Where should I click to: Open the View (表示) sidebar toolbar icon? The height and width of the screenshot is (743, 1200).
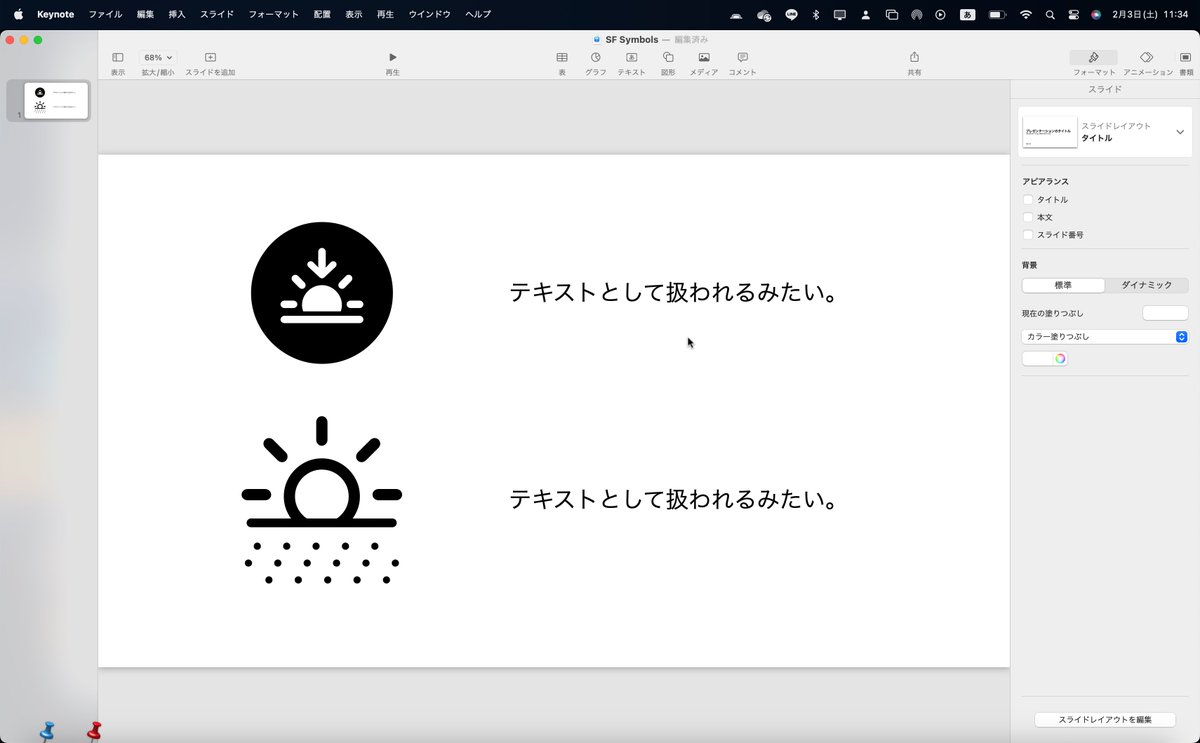(x=118, y=58)
